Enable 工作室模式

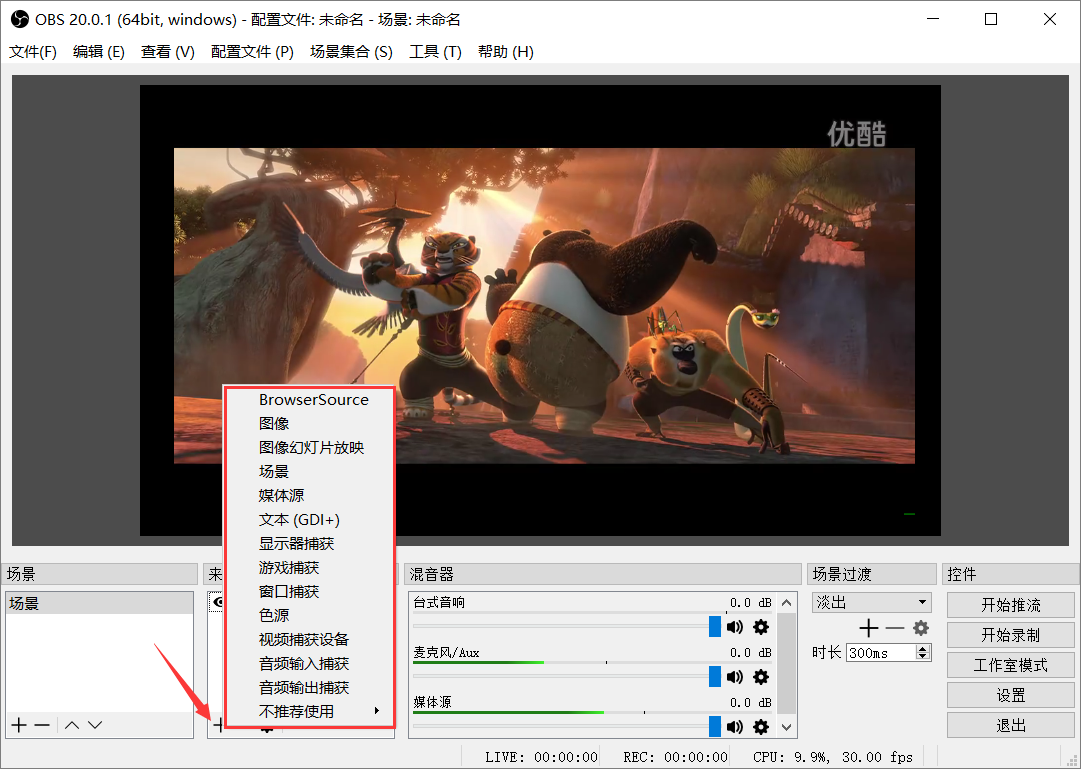tap(1011, 665)
